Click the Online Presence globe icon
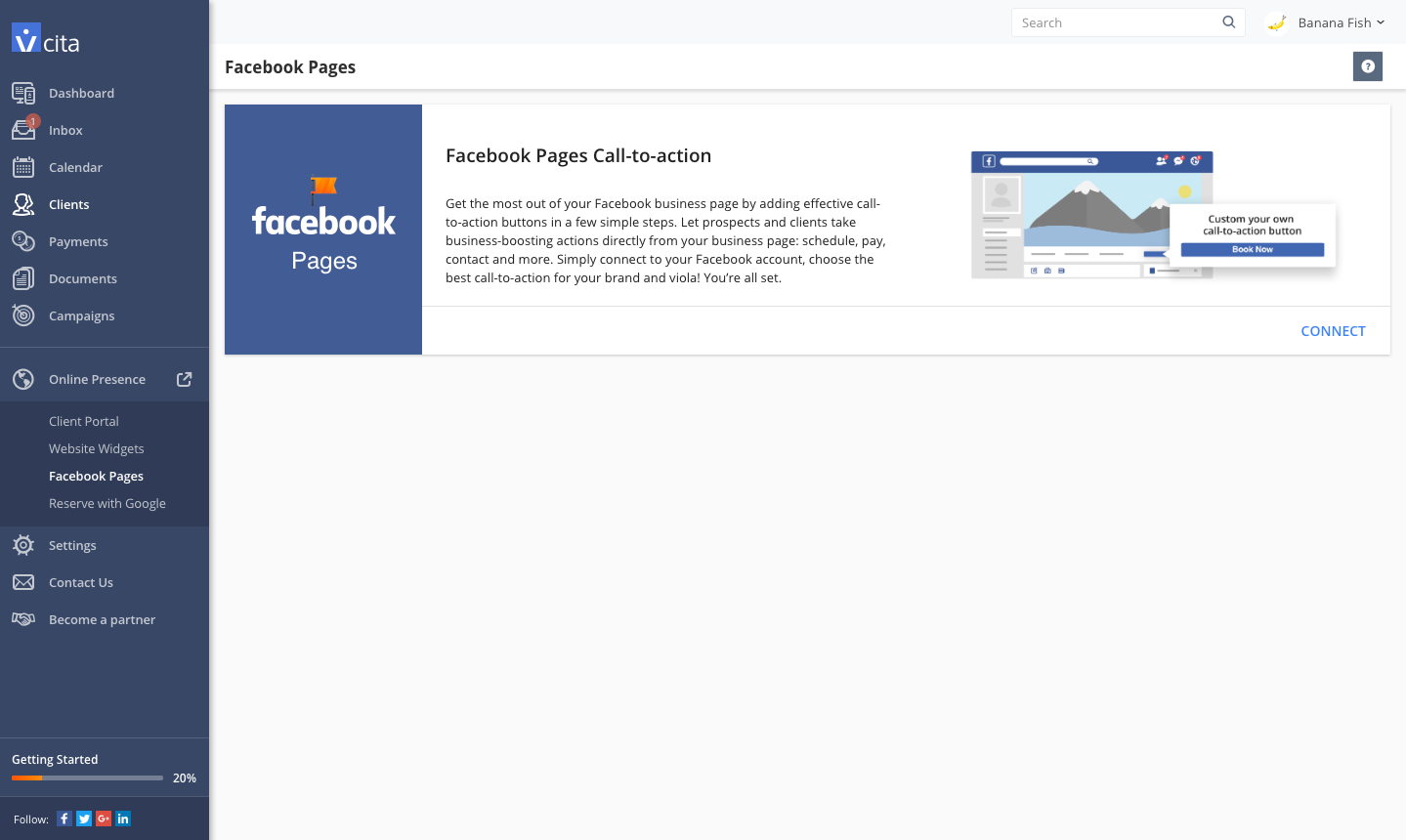 [x=23, y=379]
